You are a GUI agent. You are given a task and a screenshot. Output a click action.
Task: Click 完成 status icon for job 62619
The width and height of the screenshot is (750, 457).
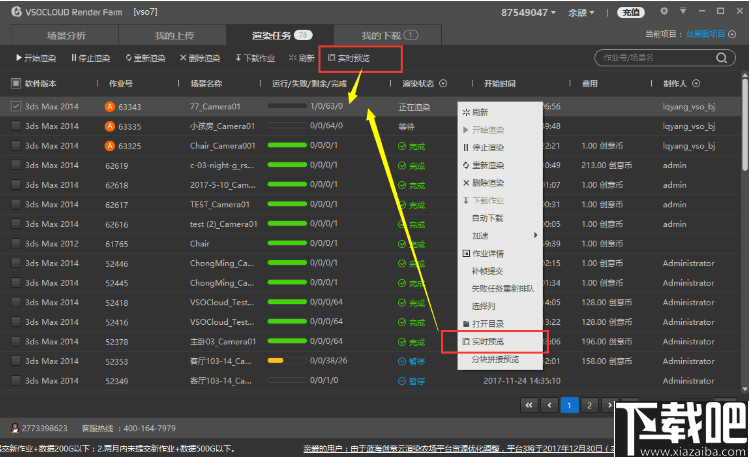(402, 166)
